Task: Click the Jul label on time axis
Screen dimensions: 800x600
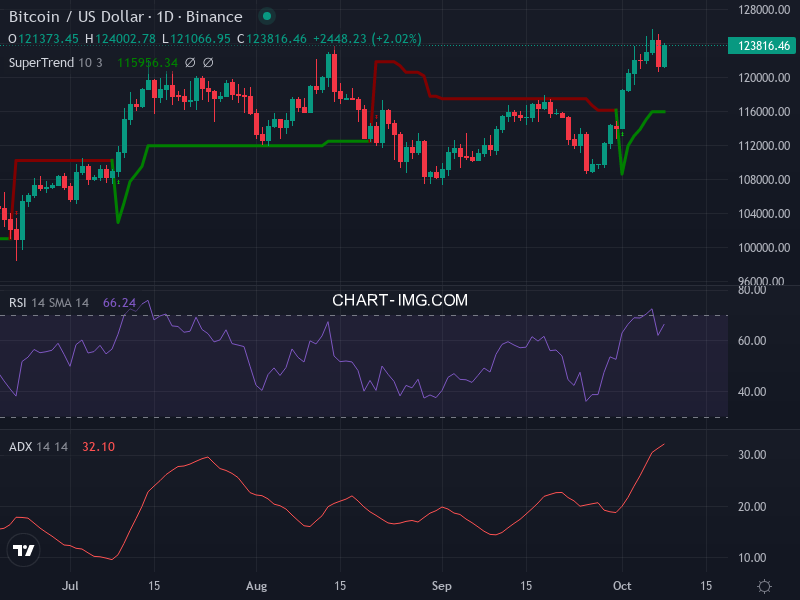Action: [71, 585]
